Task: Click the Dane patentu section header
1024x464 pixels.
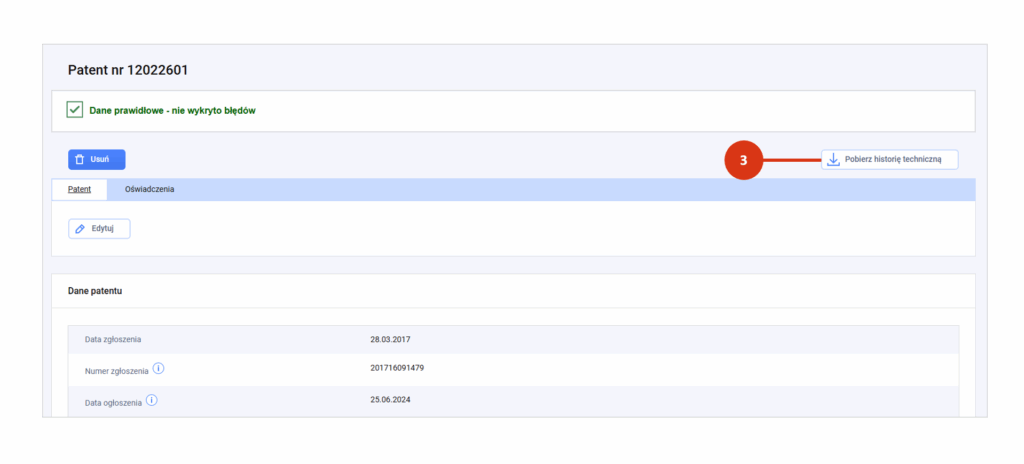Action: point(95,291)
